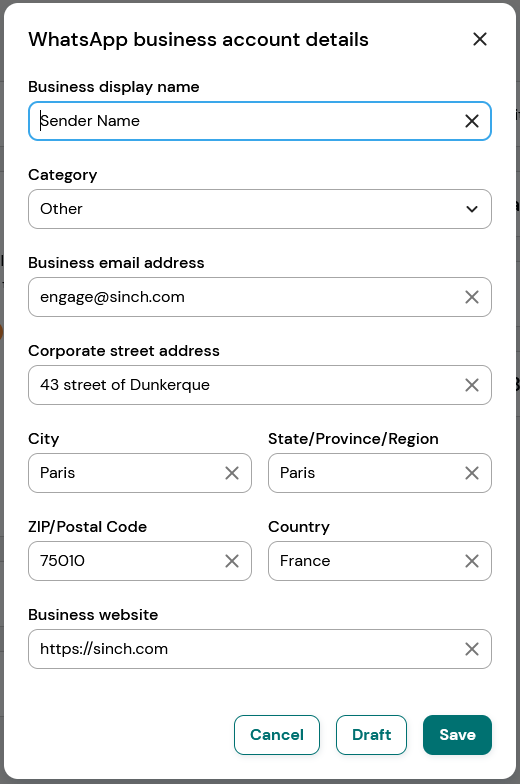Open the Category dropdown showing Other
This screenshot has height=784, width=520.
pos(260,209)
